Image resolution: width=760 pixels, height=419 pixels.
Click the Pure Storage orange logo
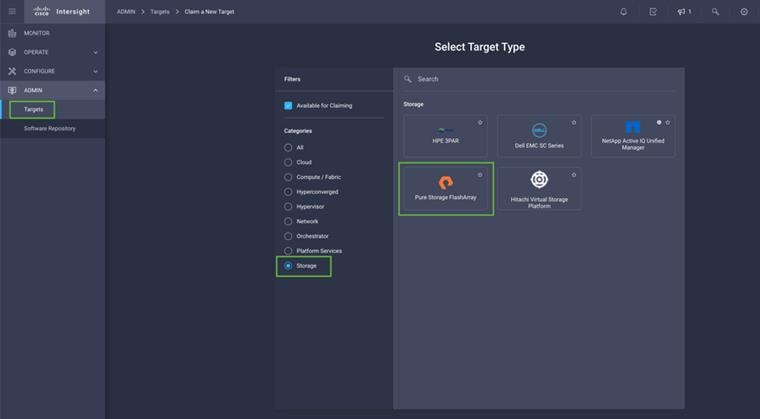tap(445, 183)
